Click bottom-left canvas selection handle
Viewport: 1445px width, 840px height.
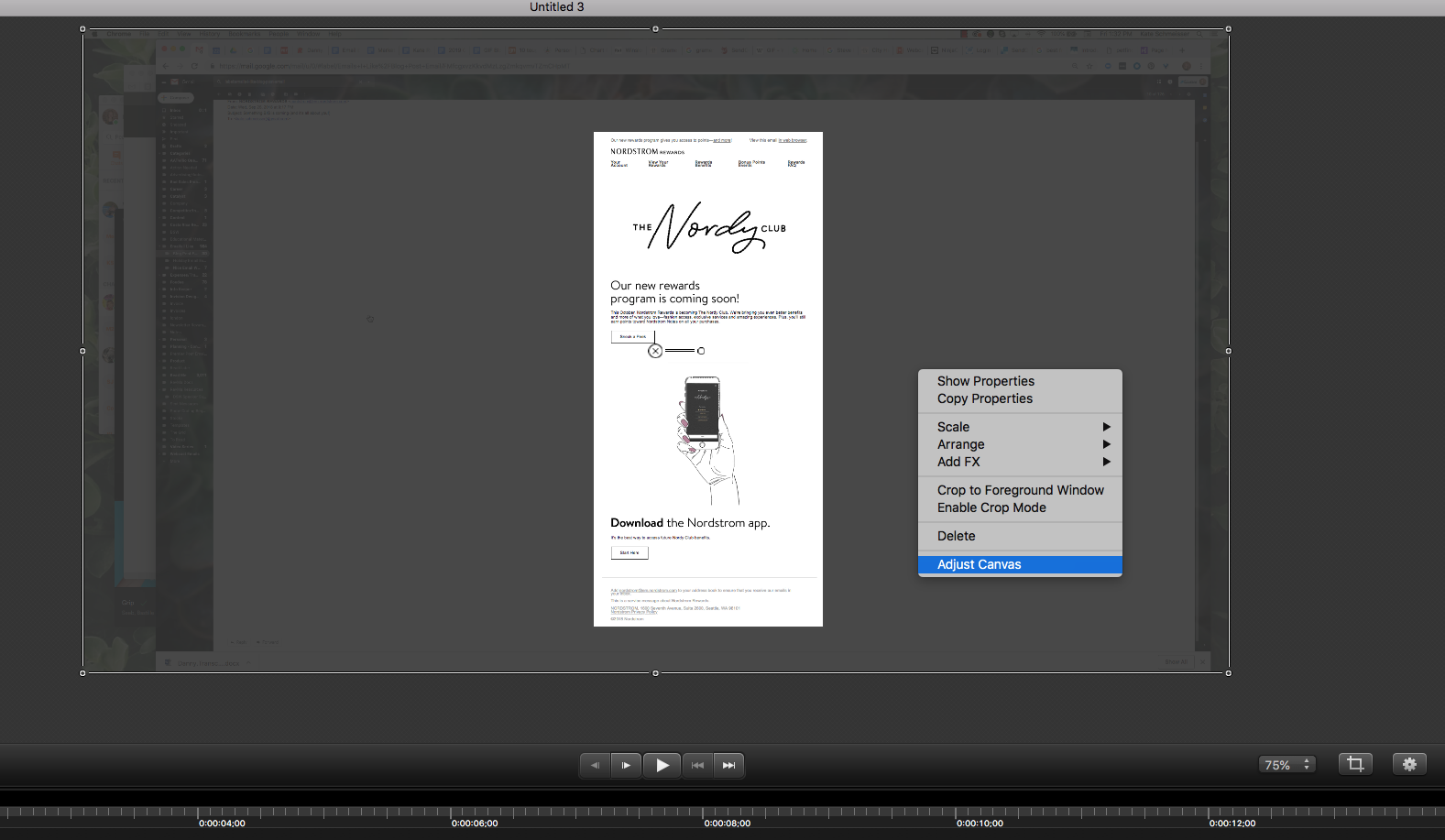pos(82,673)
